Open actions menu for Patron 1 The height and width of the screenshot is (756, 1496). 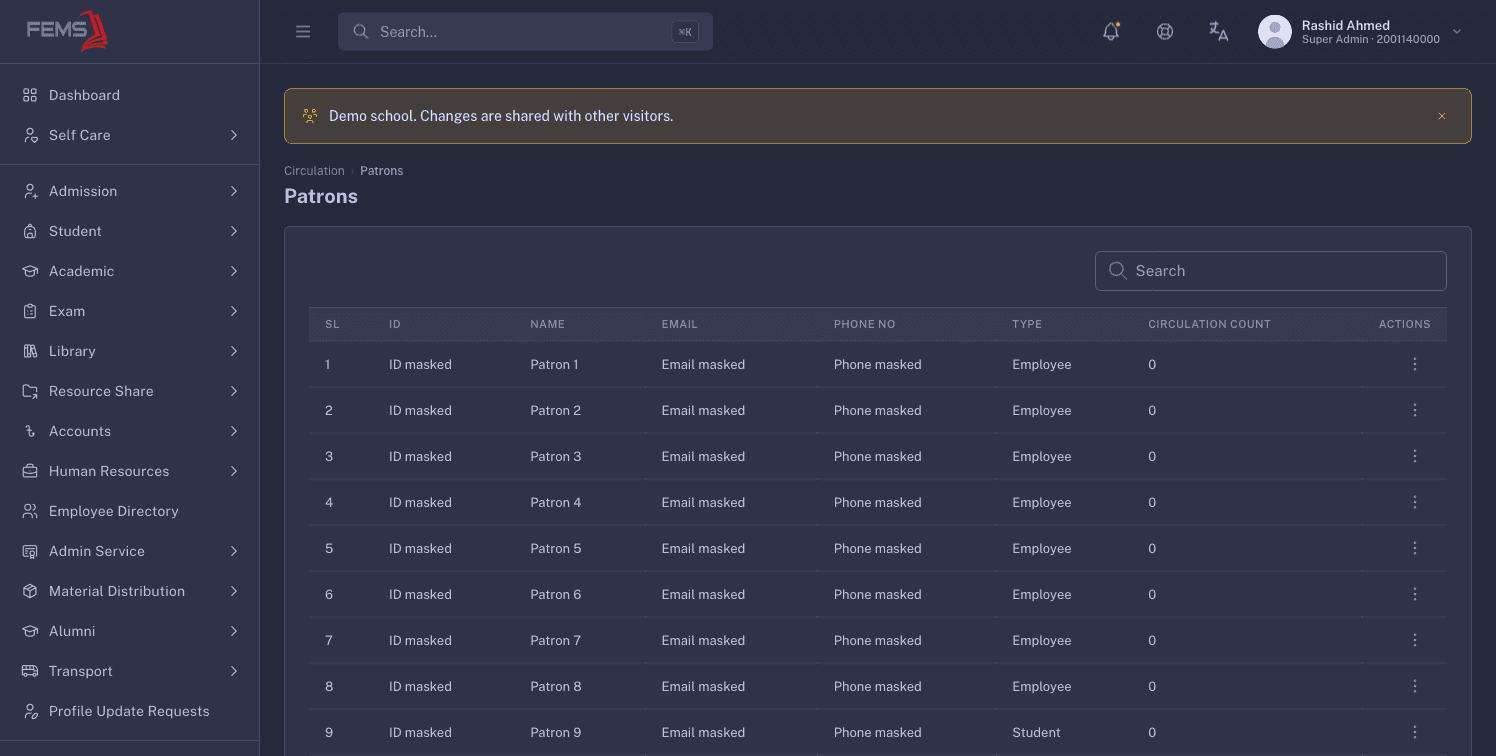1415,364
